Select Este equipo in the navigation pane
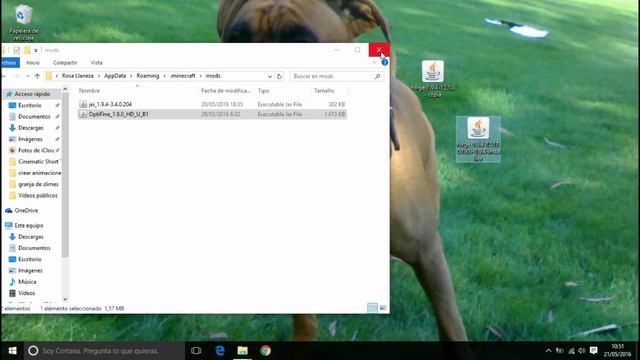 tap(29, 225)
